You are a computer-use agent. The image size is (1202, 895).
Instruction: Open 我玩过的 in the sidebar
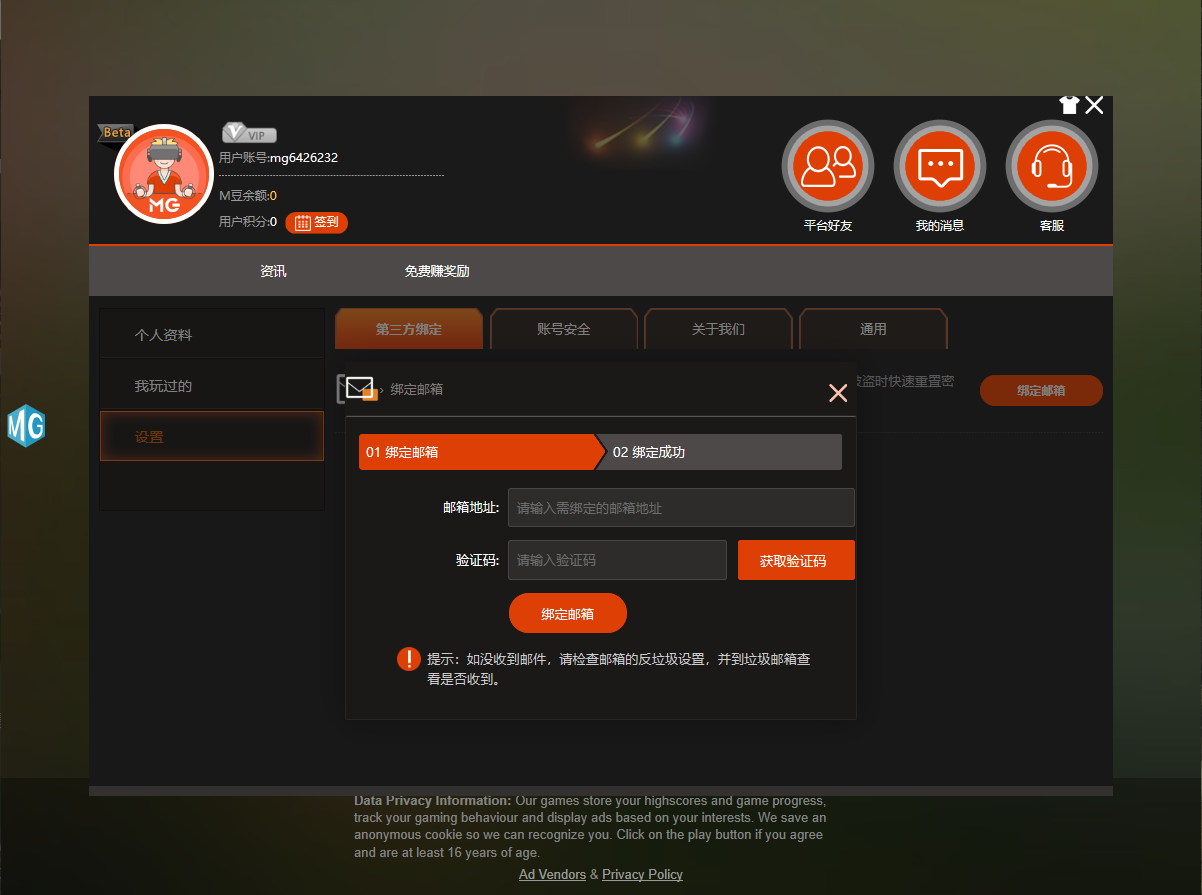(x=163, y=386)
